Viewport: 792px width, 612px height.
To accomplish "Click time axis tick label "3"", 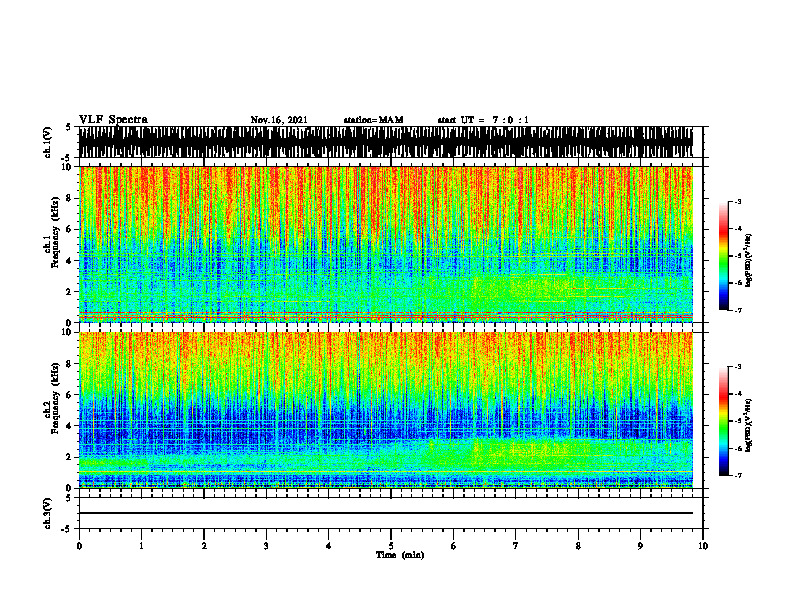I will (x=266, y=546).
